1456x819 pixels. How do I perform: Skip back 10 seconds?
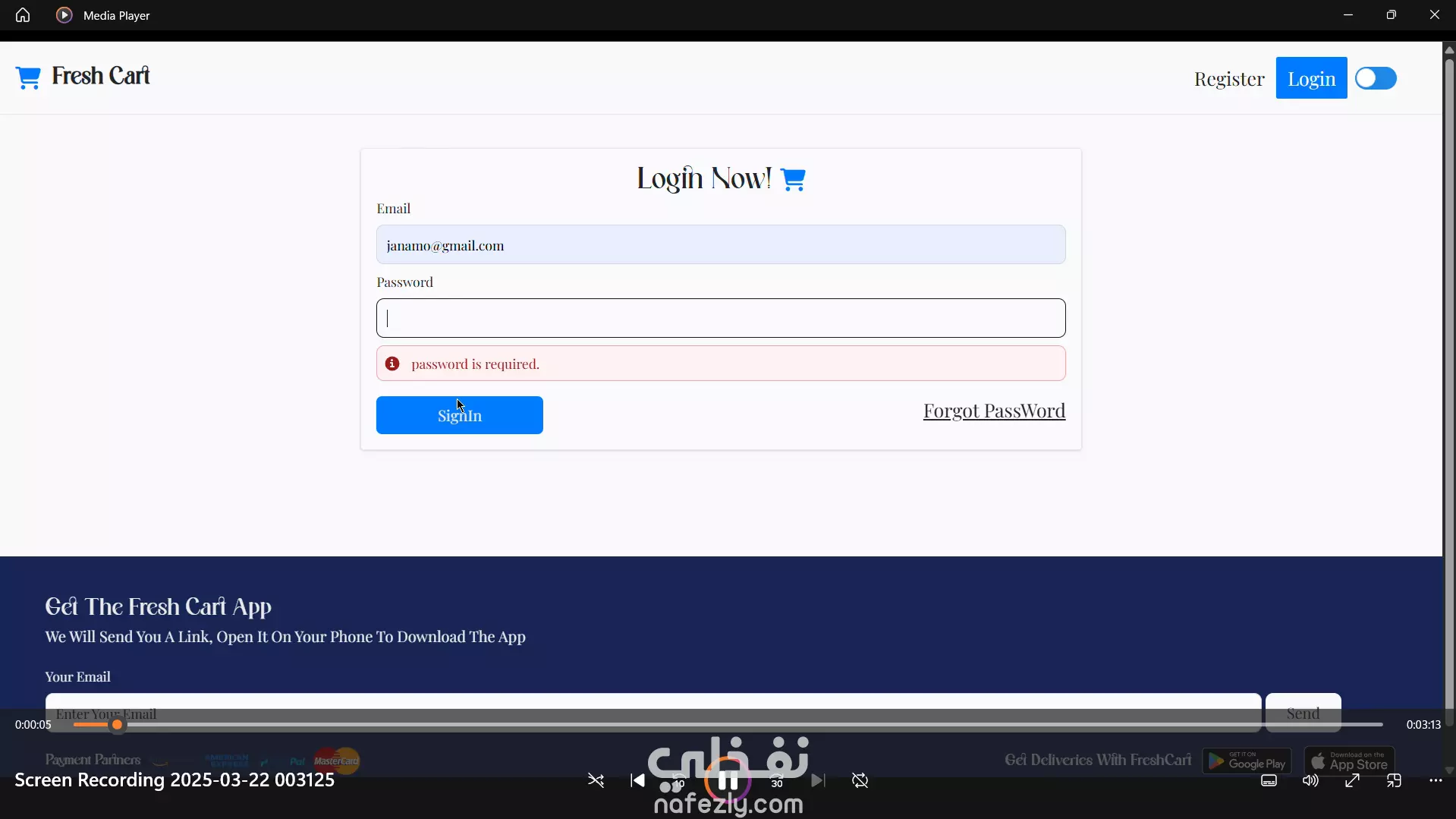679,780
